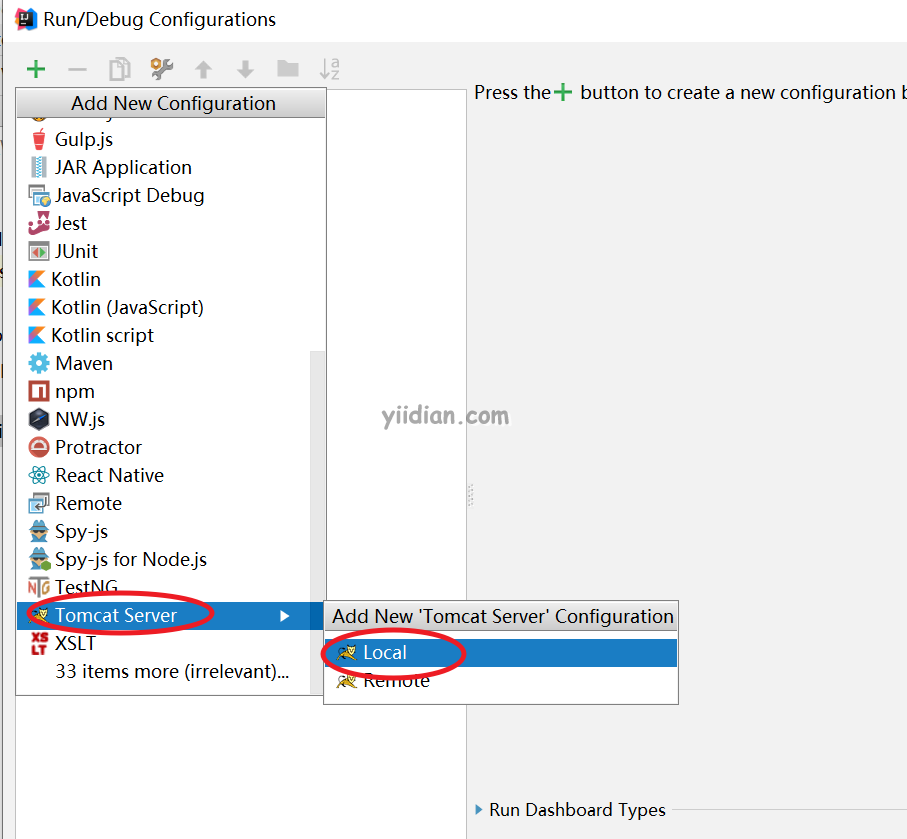Click the JUnit icon
Image resolution: width=907 pixels, height=839 pixels.
pyautogui.click(x=39, y=252)
